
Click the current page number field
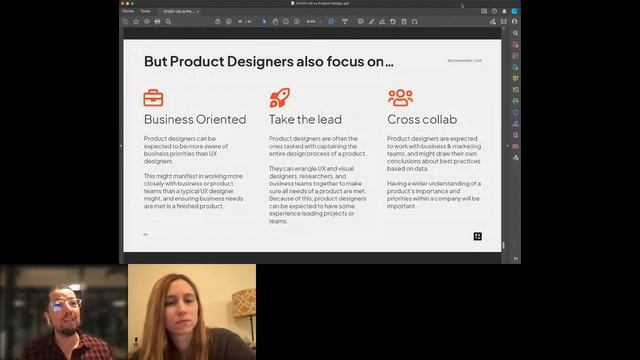[240, 21]
